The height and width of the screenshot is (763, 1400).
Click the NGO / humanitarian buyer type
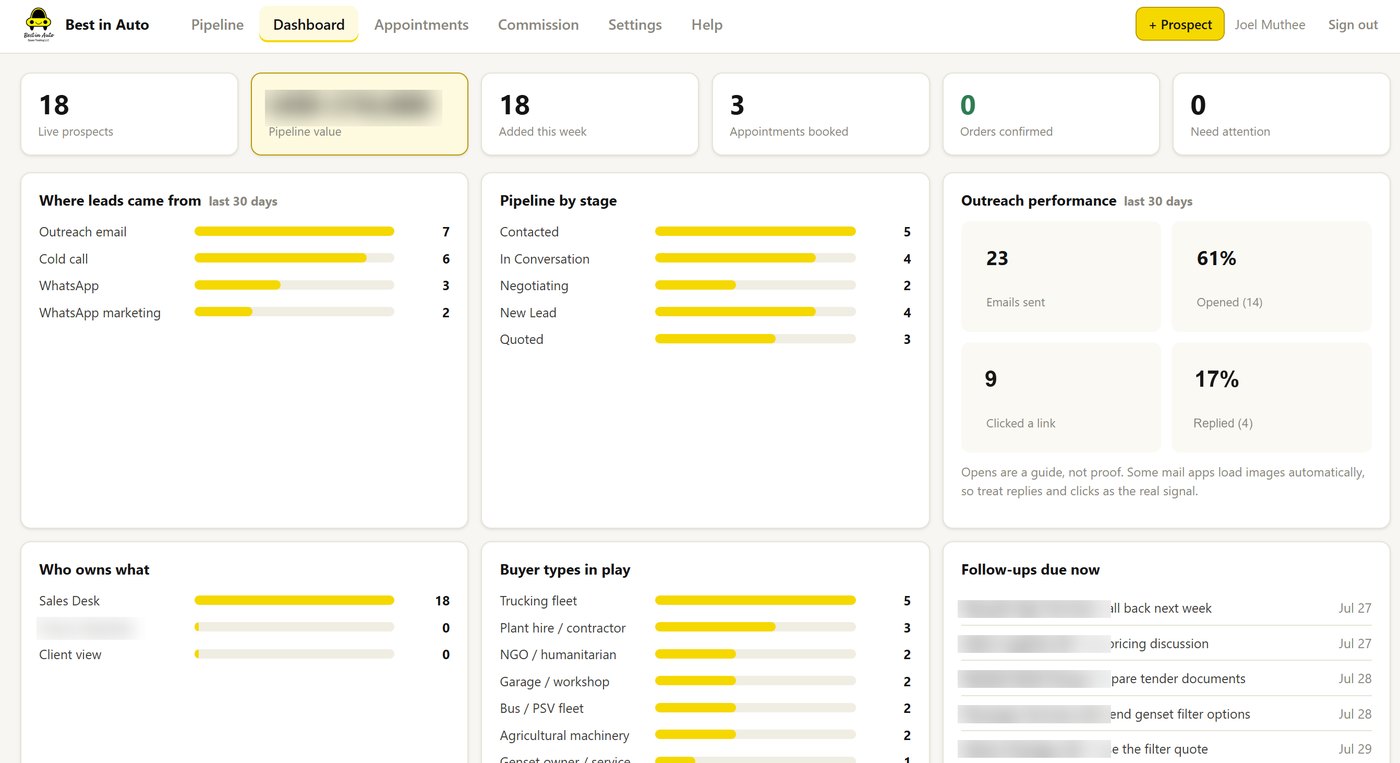pyautogui.click(x=558, y=655)
